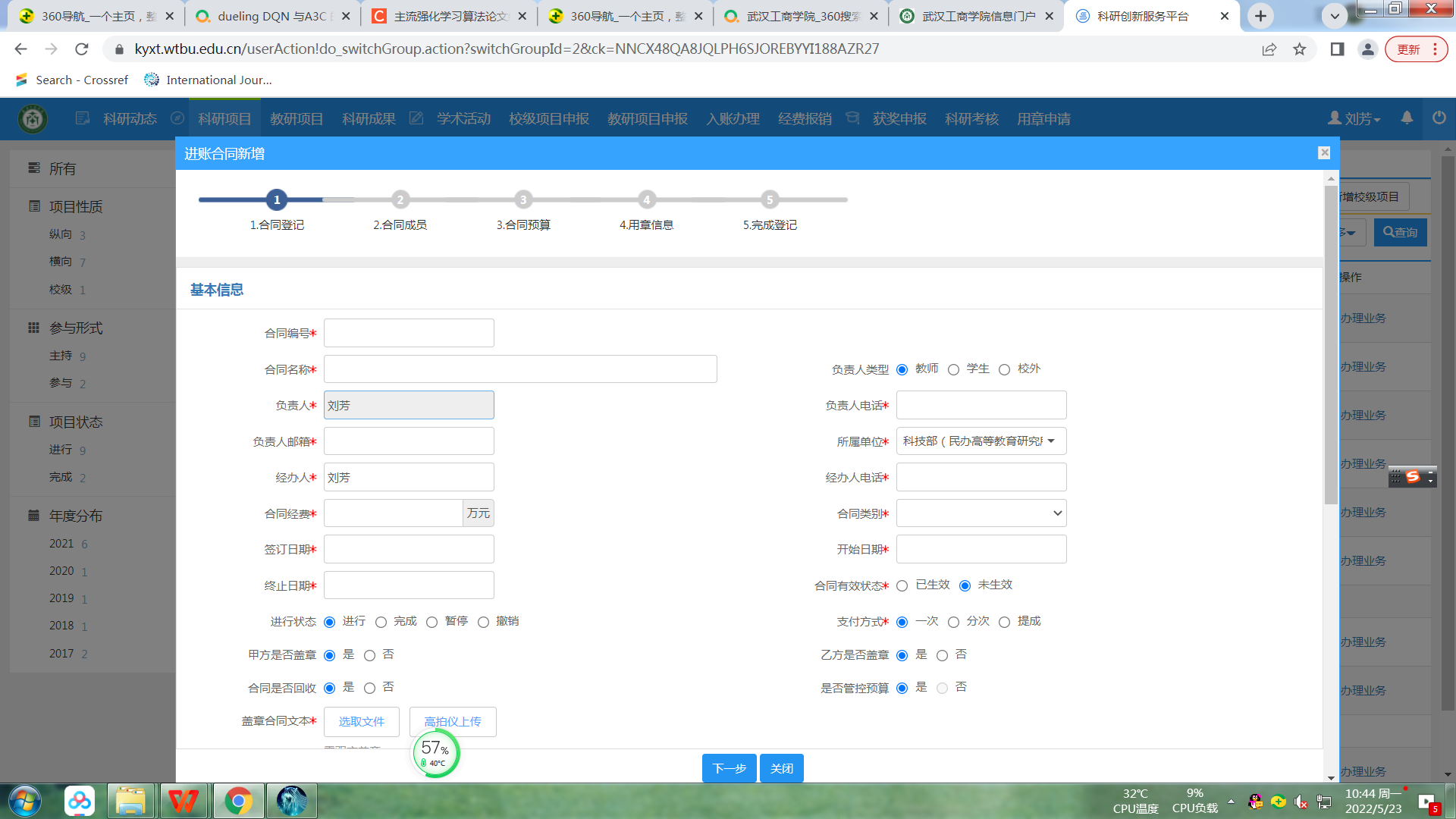Viewport: 1456px width, 819px height.
Task: Select 已生效 contract status
Action: coord(902,585)
